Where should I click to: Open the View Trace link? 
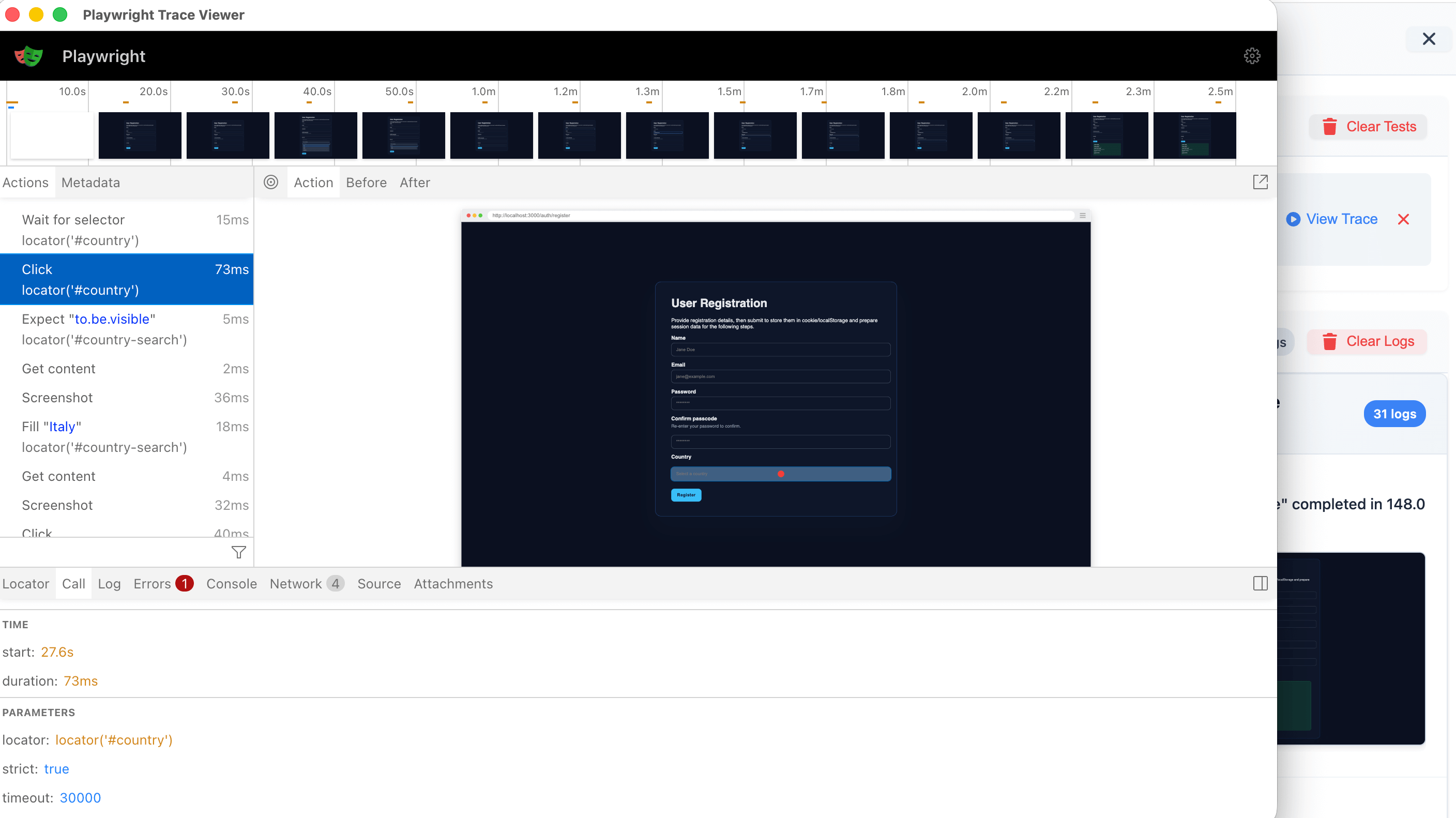click(1342, 219)
